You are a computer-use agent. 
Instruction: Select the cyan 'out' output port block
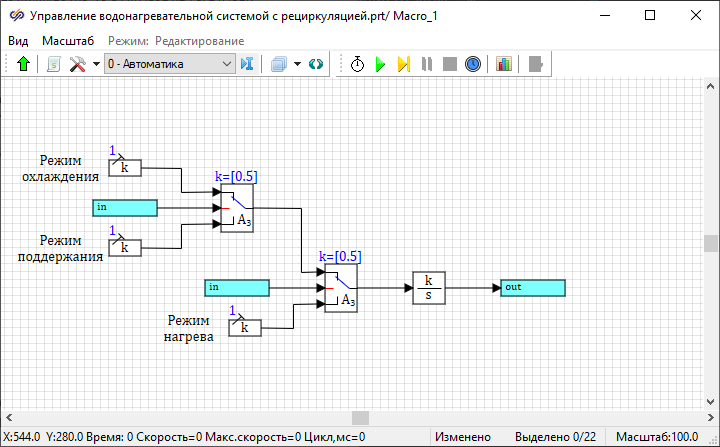[x=532, y=288]
